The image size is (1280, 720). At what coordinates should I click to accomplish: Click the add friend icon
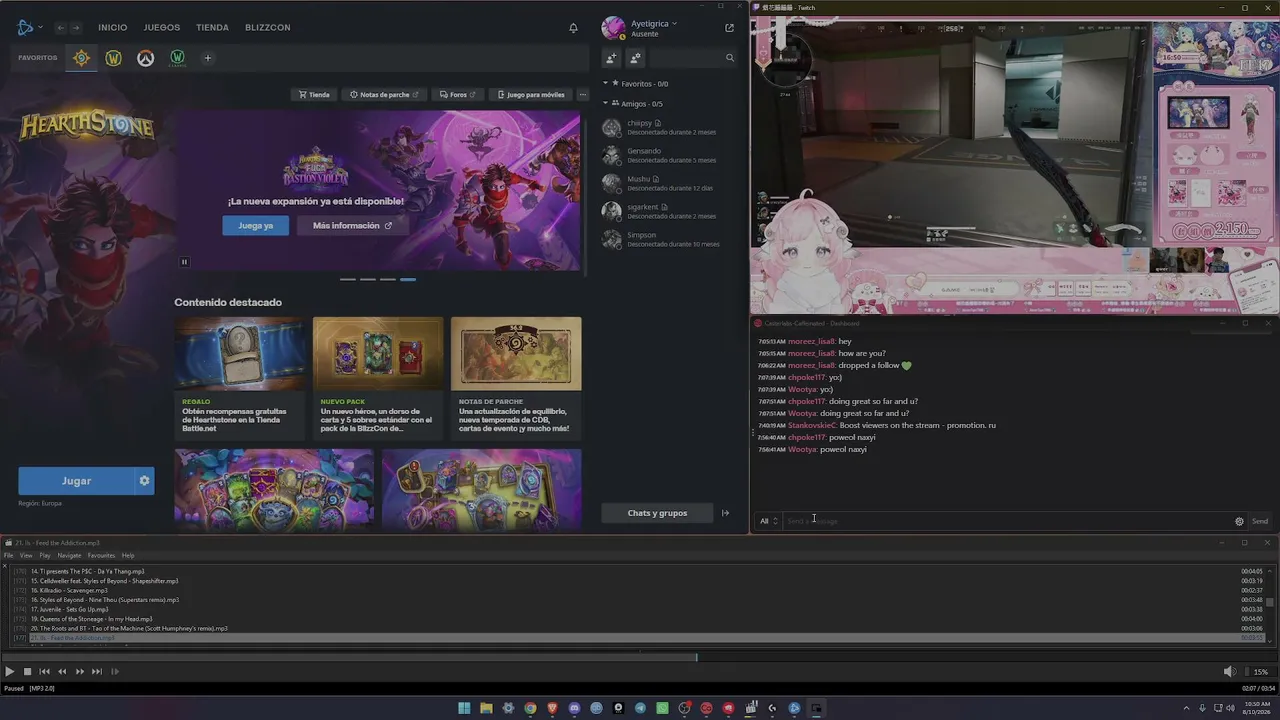[x=611, y=58]
